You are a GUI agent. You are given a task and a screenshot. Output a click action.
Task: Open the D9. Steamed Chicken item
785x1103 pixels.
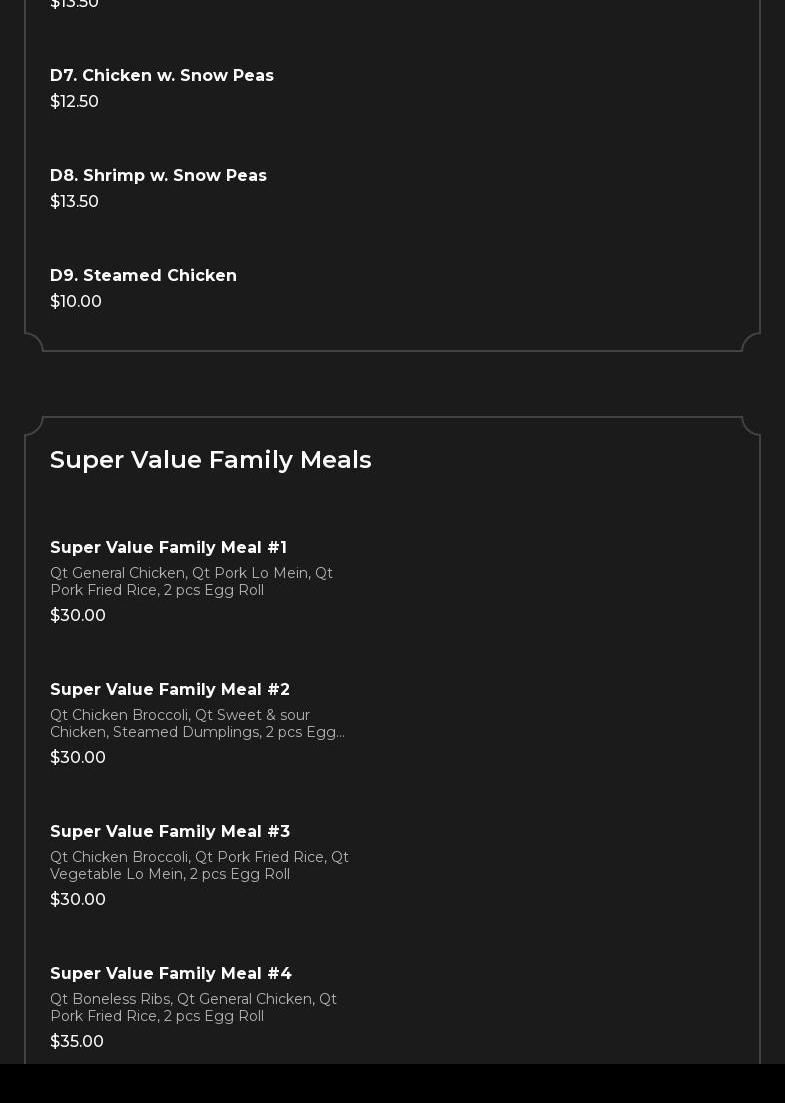pyautogui.click(x=143, y=276)
